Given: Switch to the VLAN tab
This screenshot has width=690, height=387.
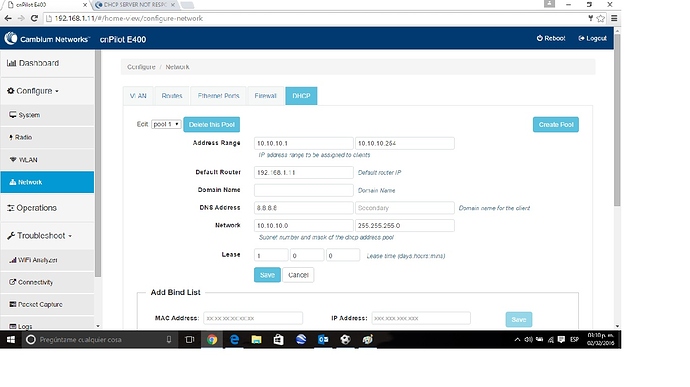Looking at the screenshot, I should click(138, 96).
